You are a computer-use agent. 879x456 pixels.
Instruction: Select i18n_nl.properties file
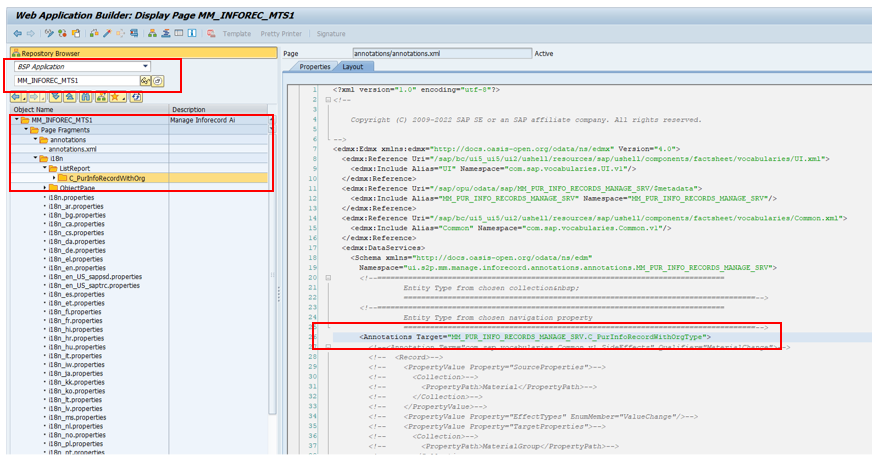(76, 426)
